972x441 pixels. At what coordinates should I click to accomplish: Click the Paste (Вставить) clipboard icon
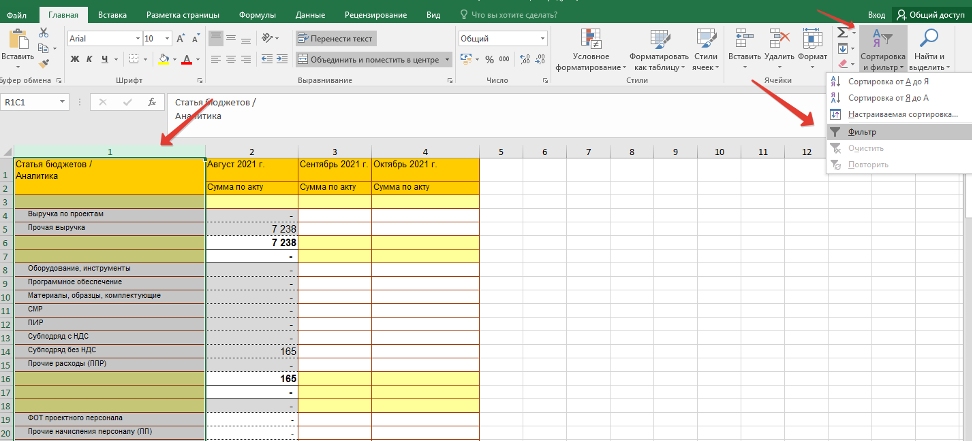tap(17, 40)
